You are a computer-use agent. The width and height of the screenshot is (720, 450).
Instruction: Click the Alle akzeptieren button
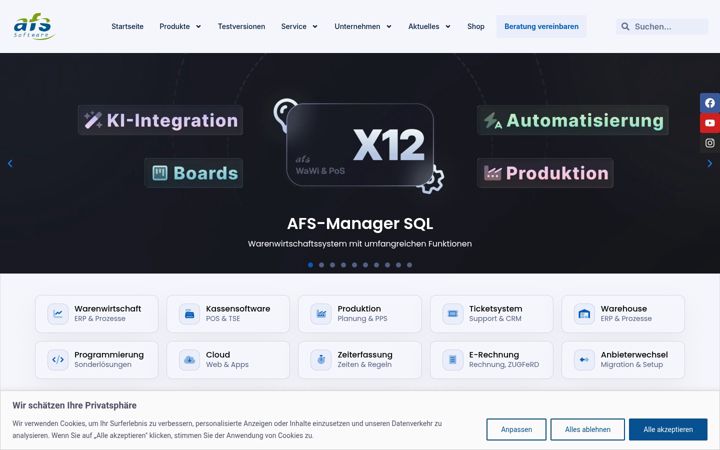click(668, 429)
